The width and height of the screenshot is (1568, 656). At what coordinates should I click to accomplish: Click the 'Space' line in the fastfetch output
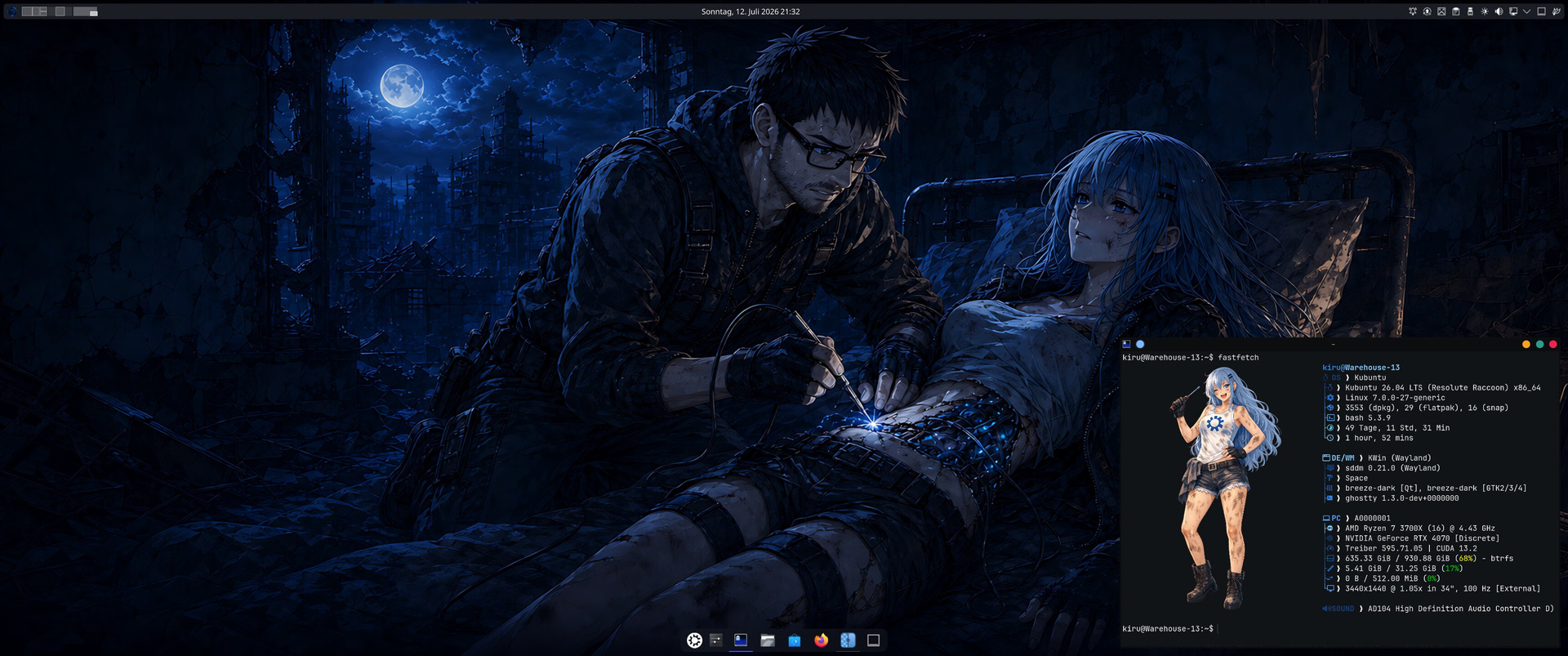point(1356,478)
